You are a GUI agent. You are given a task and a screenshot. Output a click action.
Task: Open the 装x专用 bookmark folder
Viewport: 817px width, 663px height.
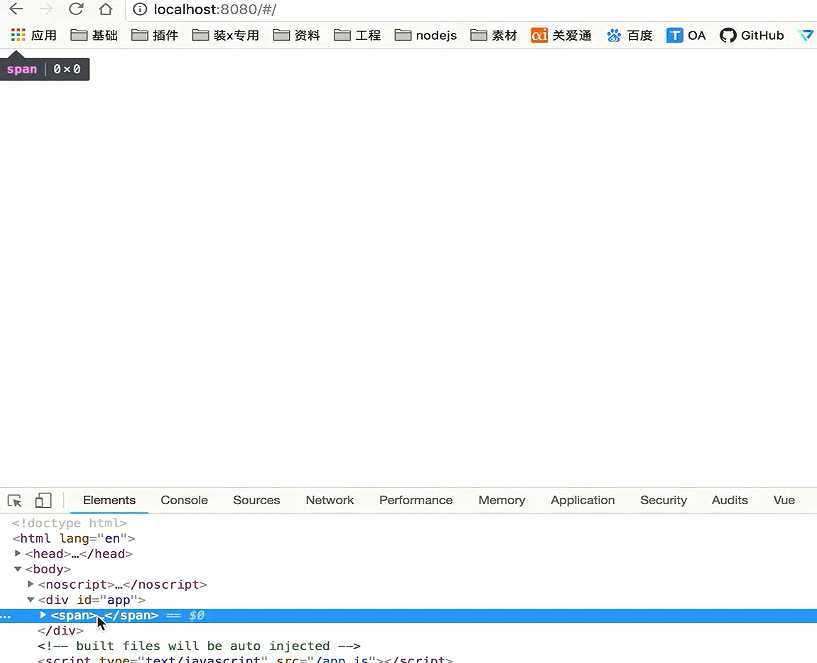(x=226, y=35)
